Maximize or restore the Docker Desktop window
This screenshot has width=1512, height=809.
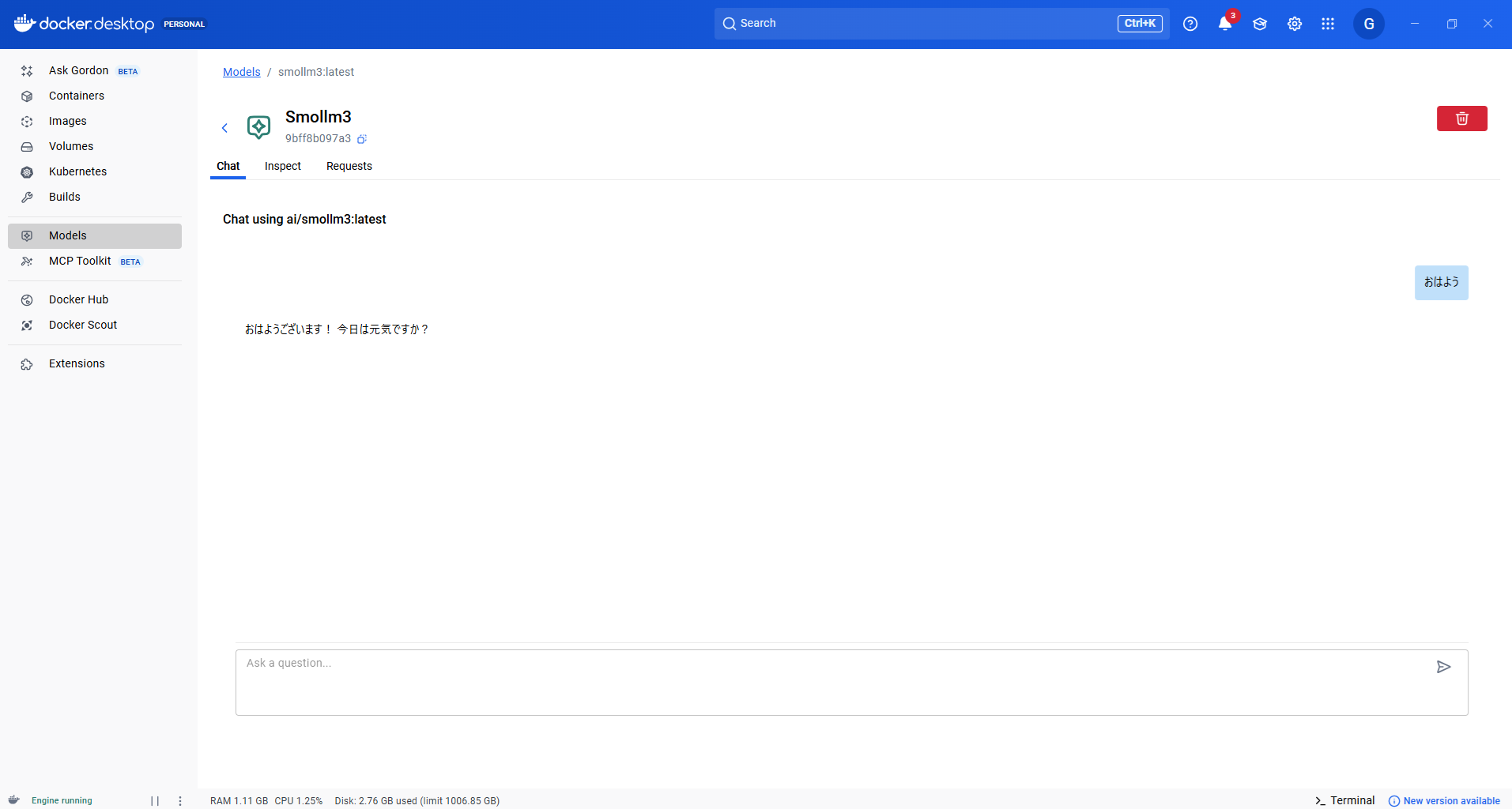click(1452, 24)
